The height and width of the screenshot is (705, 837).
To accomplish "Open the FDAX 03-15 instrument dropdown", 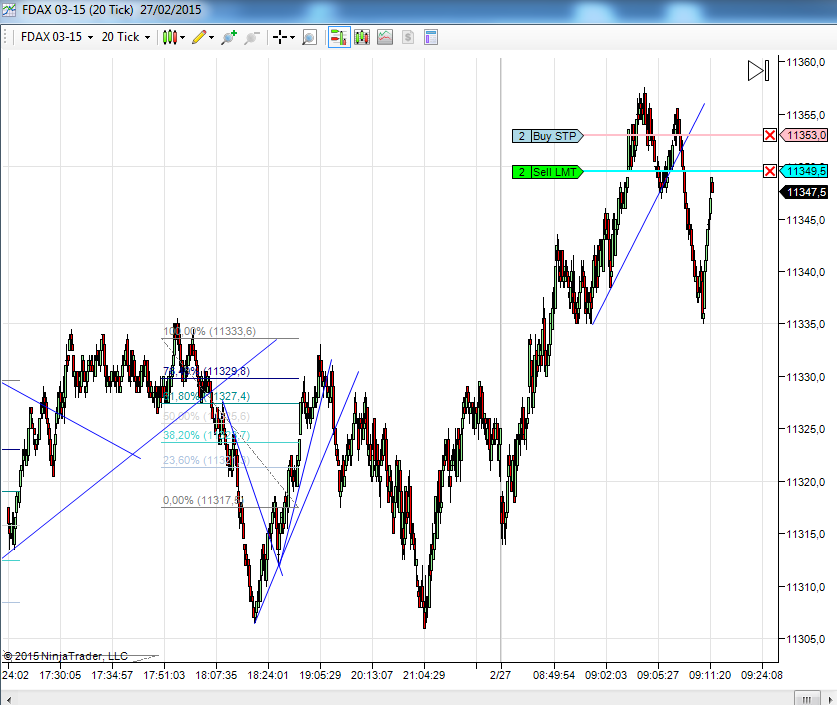I will click(x=57, y=37).
